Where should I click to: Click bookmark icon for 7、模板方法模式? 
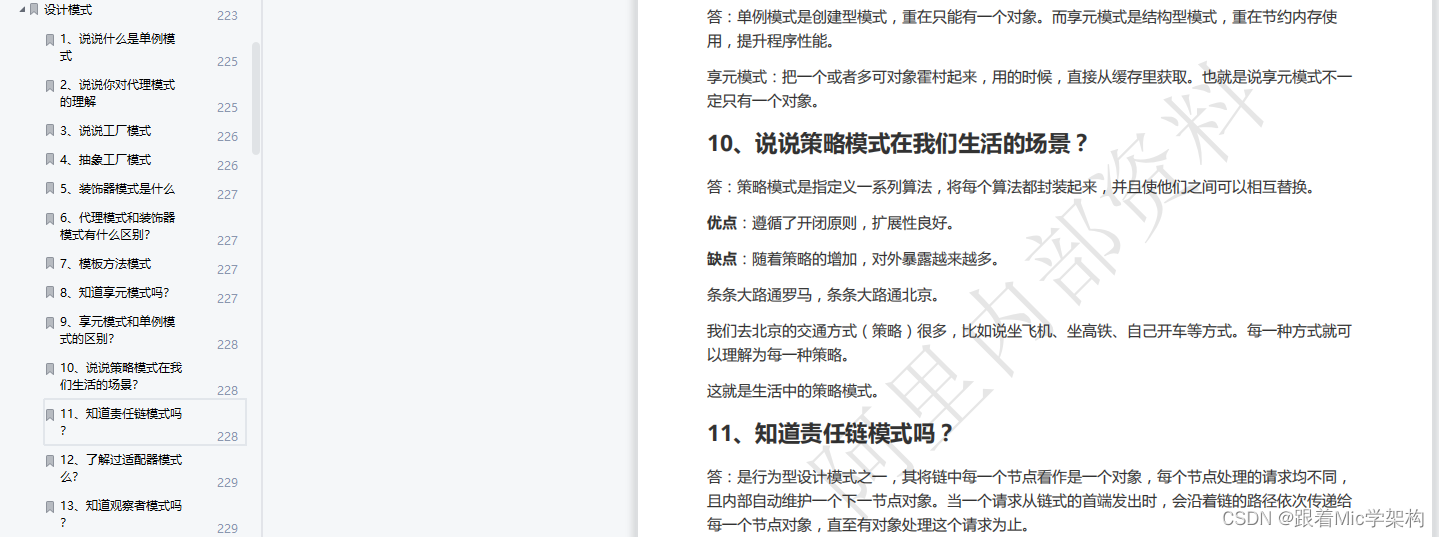pyautogui.click(x=50, y=264)
